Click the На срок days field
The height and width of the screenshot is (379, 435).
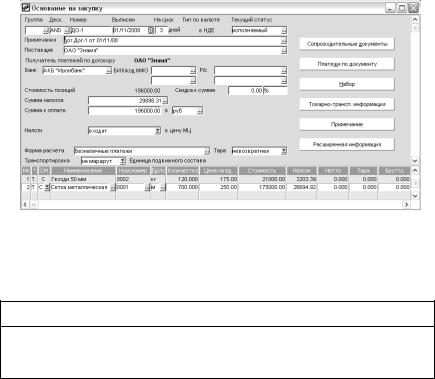point(161,30)
